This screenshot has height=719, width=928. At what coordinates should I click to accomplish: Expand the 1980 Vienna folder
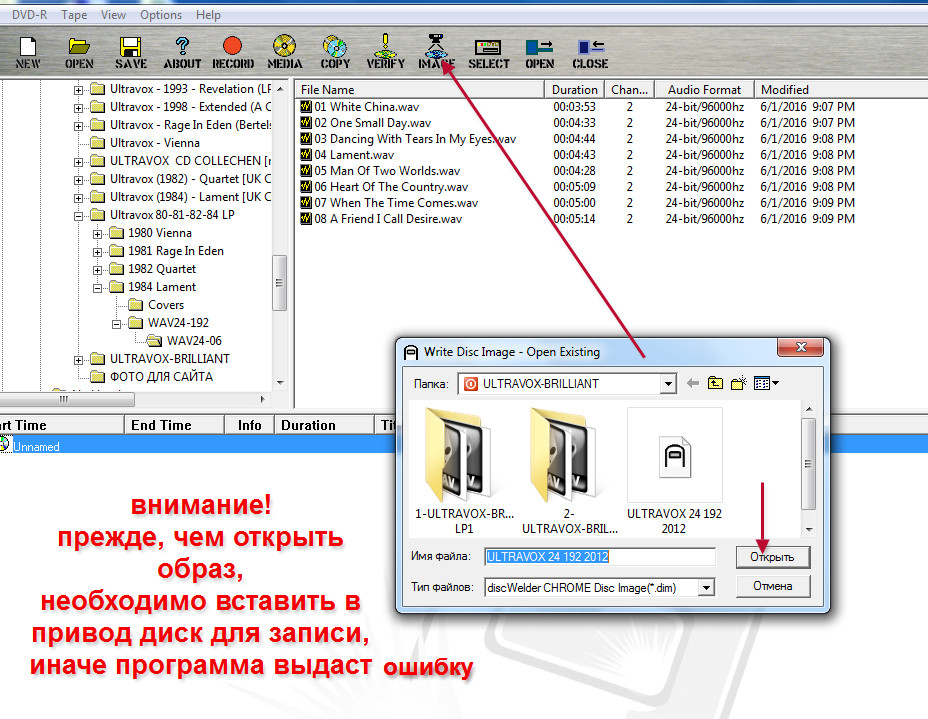[97, 234]
